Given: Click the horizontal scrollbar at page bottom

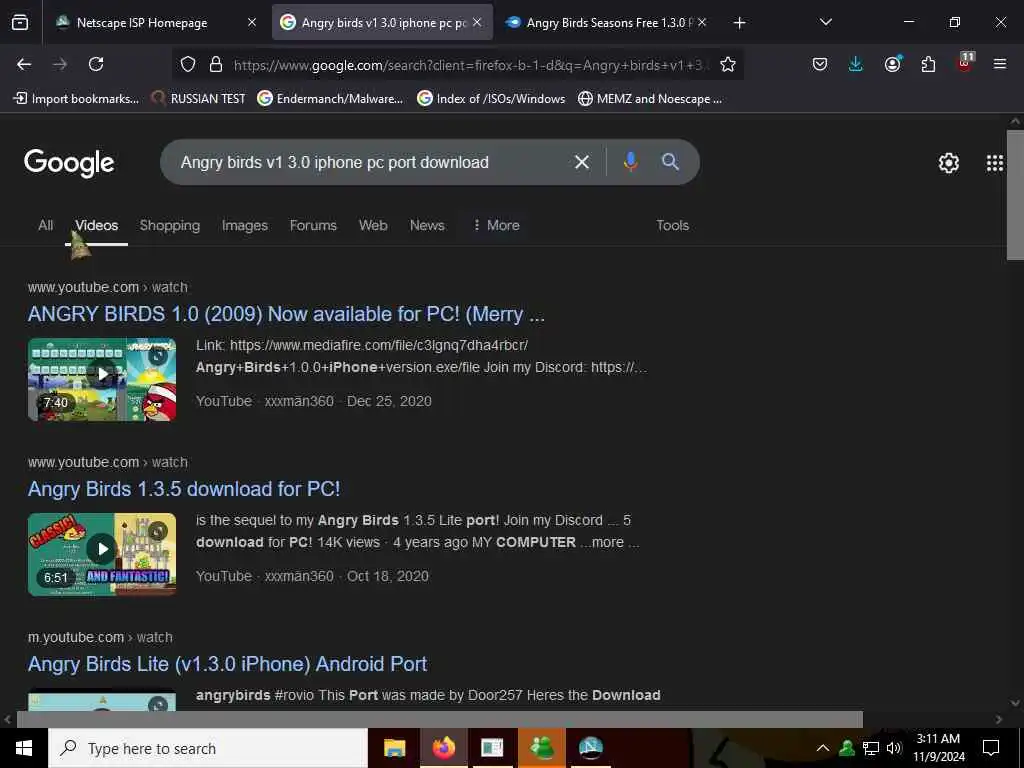Looking at the screenshot, I should click(440, 719).
